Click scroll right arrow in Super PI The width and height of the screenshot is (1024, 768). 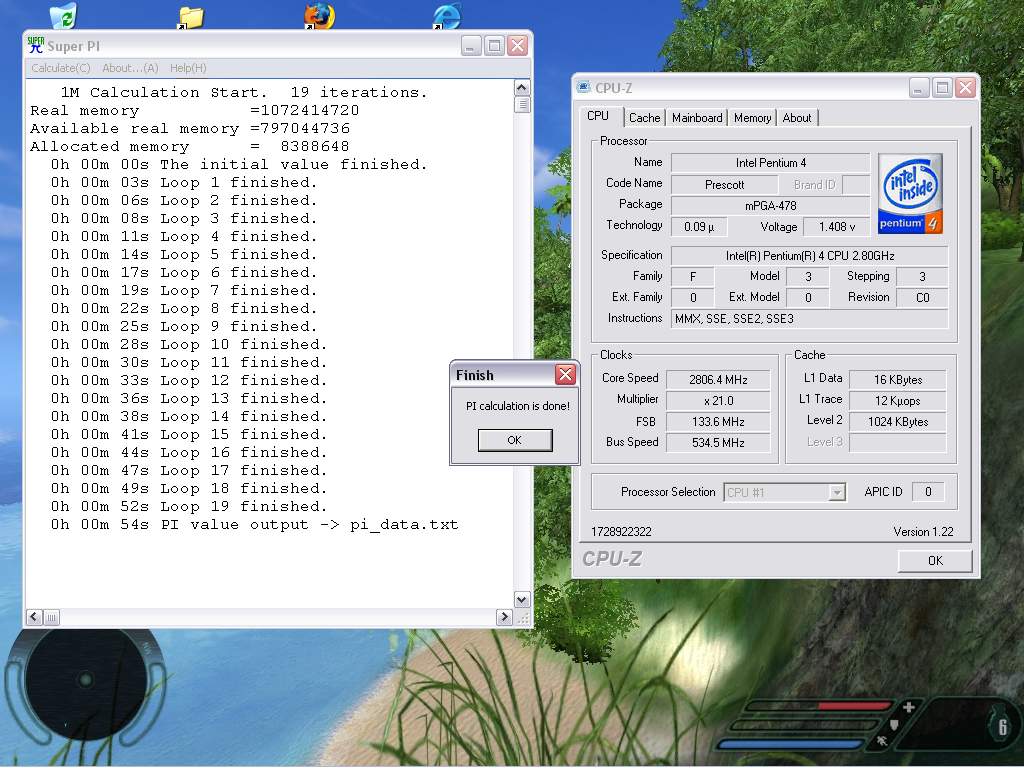pyautogui.click(x=504, y=617)
